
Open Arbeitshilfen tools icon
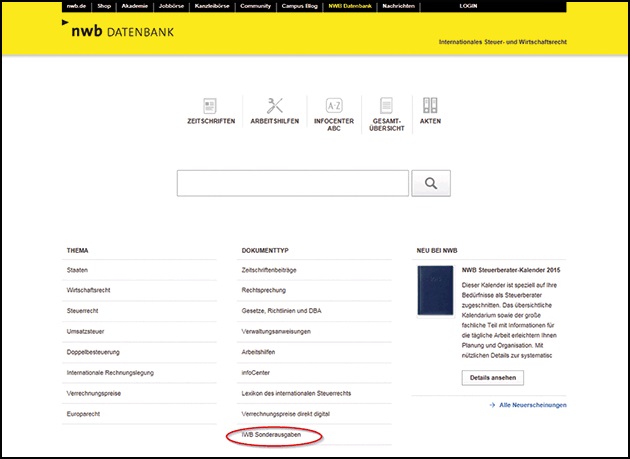point(275,106)
